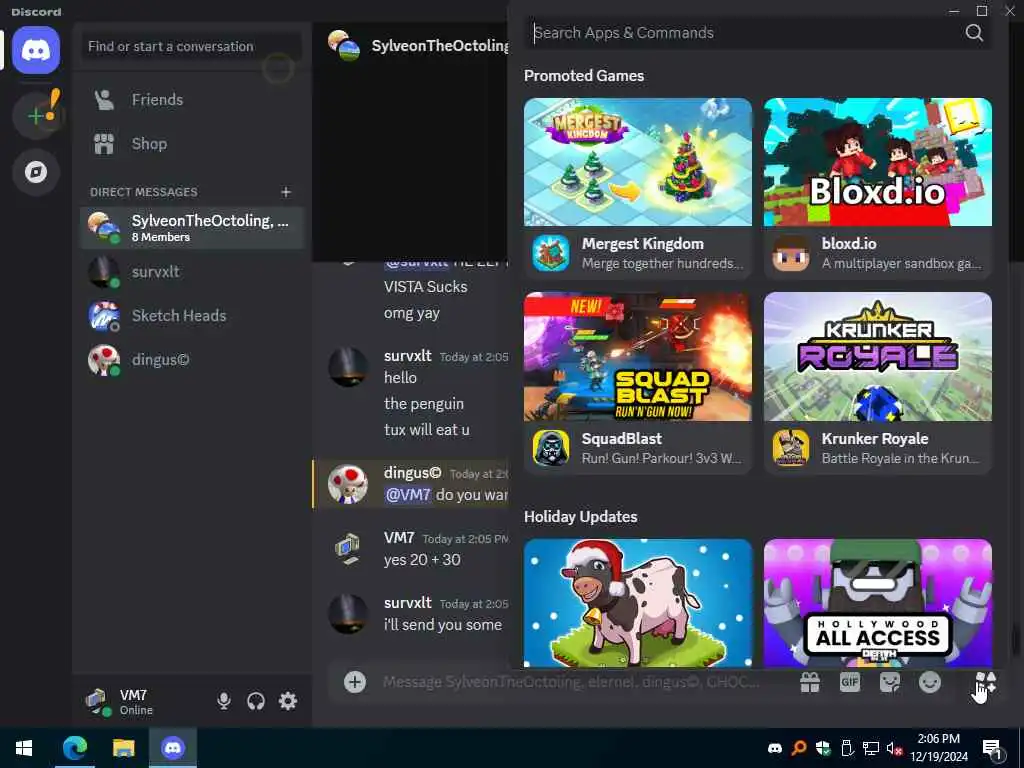This screenshot has width=1024, height=768.
Task: Click the dingus© username in chat
Action: (412, 473)
